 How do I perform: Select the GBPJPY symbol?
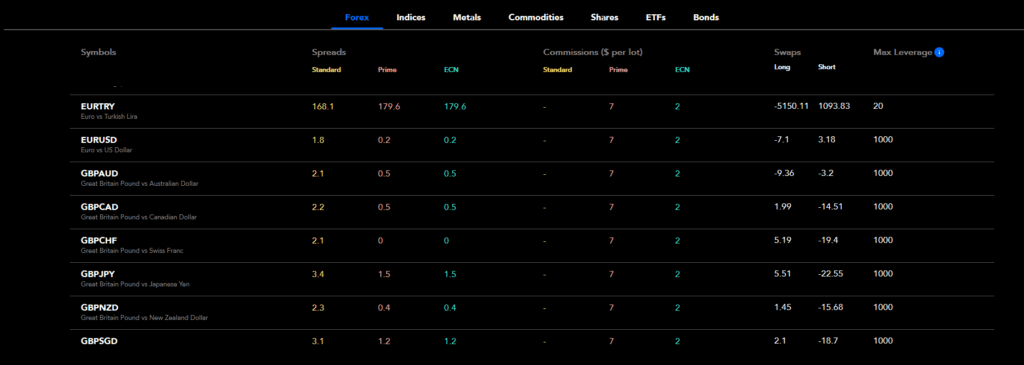(x=98, y=274)
